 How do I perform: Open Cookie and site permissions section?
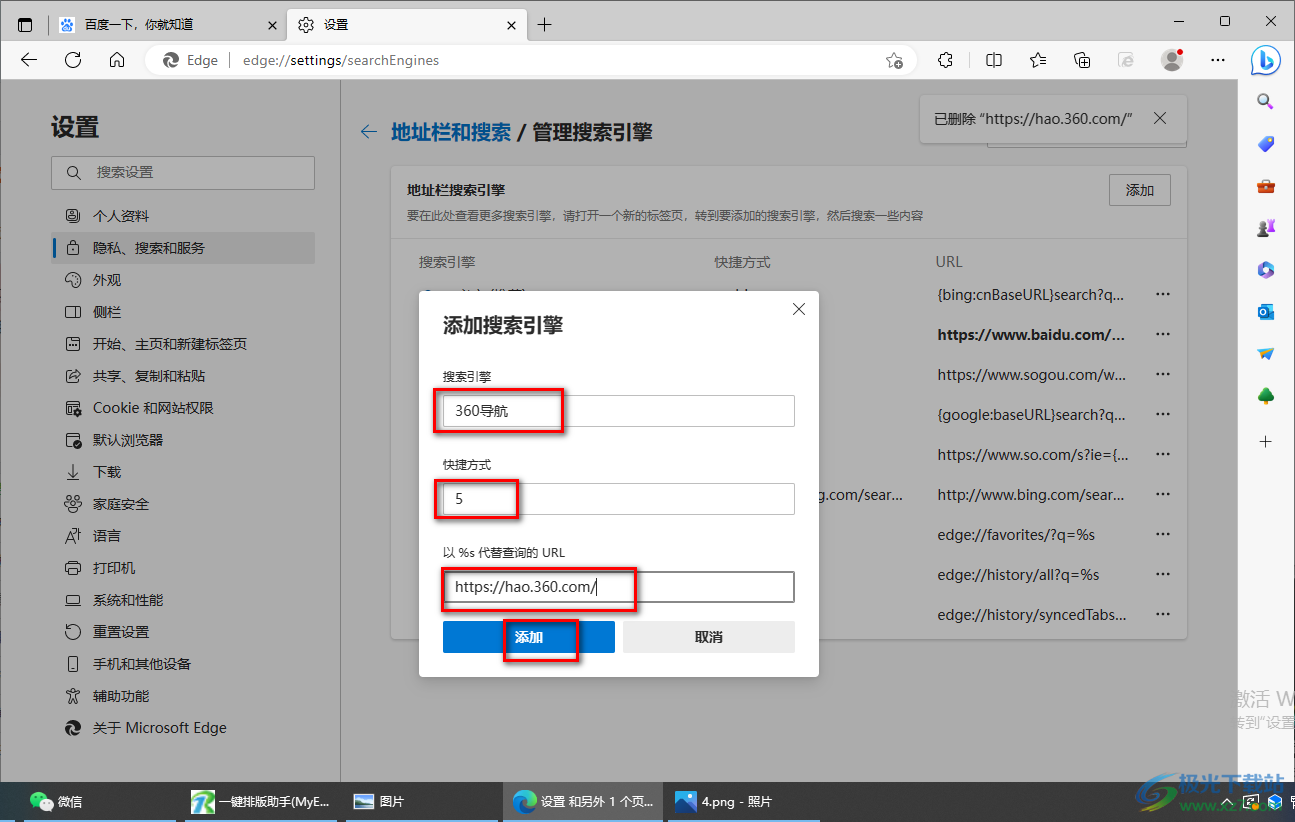coord(183,408)
